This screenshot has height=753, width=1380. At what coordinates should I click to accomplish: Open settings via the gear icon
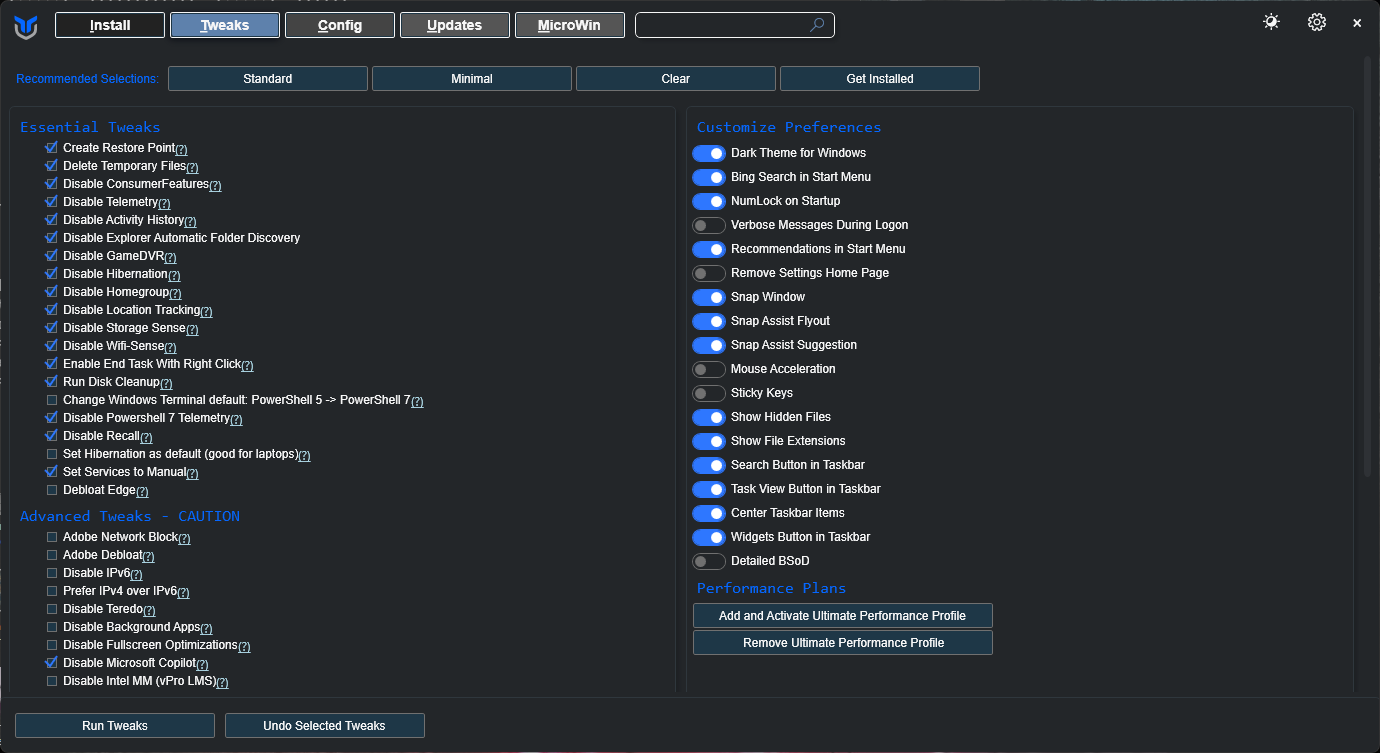[1317, 22]
